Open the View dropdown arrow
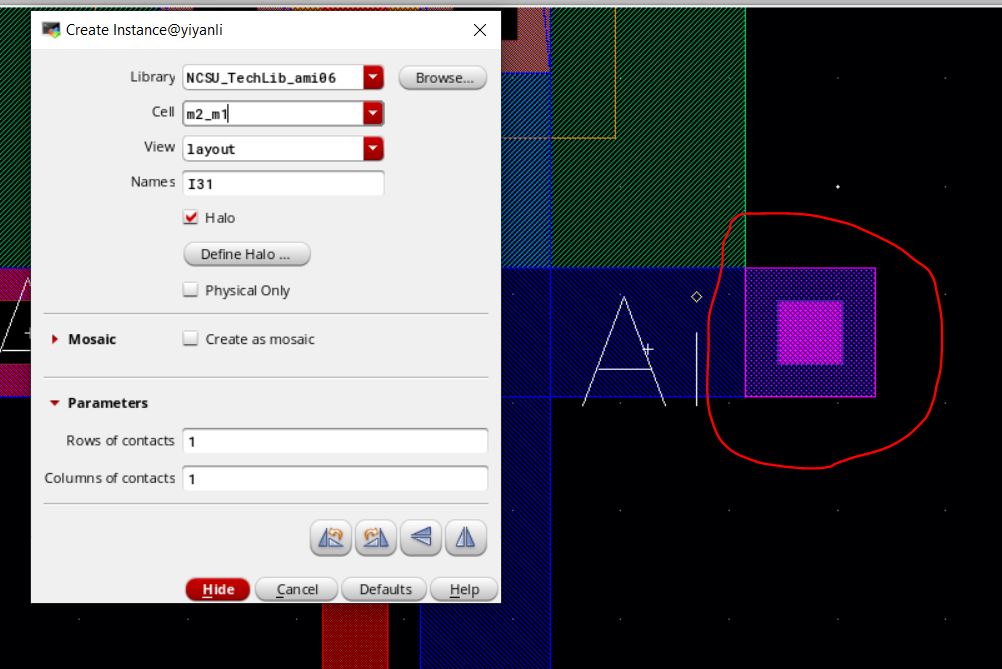Image resolution: width=1002 pixels, height=669 pixels. point(373,149)
